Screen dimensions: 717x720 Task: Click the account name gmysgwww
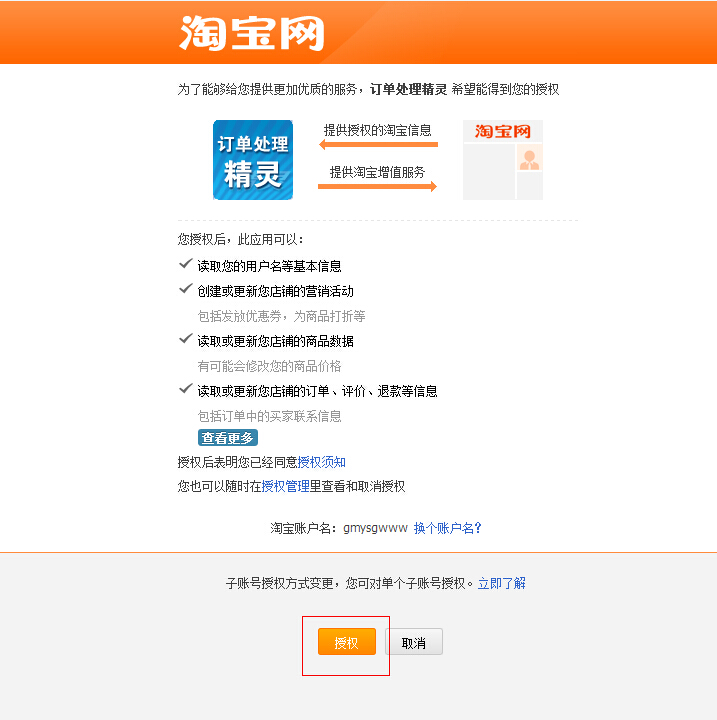point(375,528)
